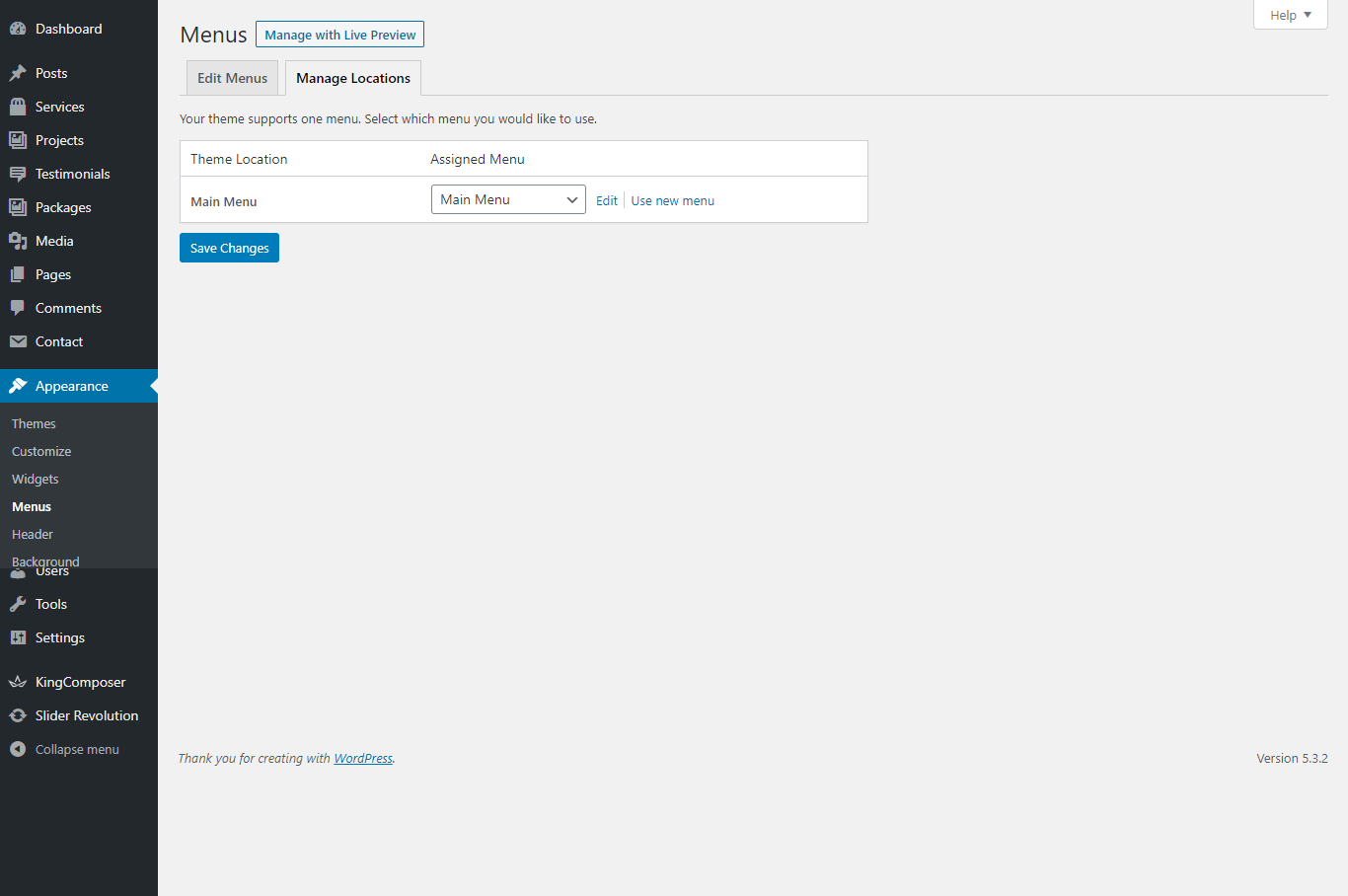Switch to the Edit Menus tab
Viewport: 1348px width, 896px height.
tap(232, 78)
